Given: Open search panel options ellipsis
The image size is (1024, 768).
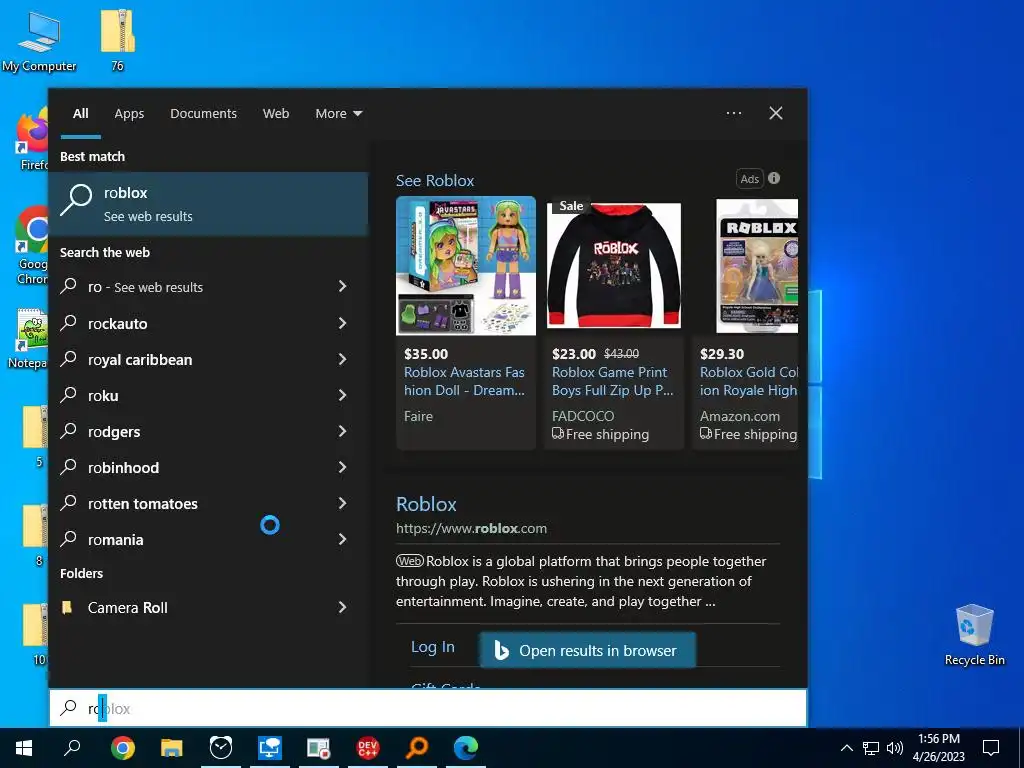Looking at the screenshot, I should 733,113.
